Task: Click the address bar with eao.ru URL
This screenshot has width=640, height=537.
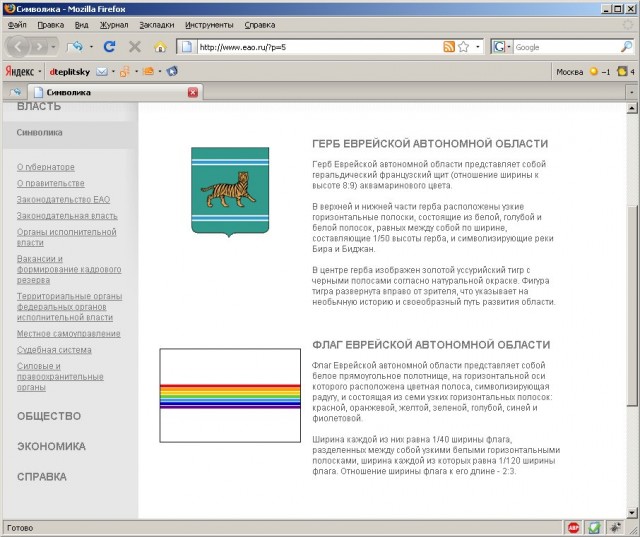Action: 319,47
